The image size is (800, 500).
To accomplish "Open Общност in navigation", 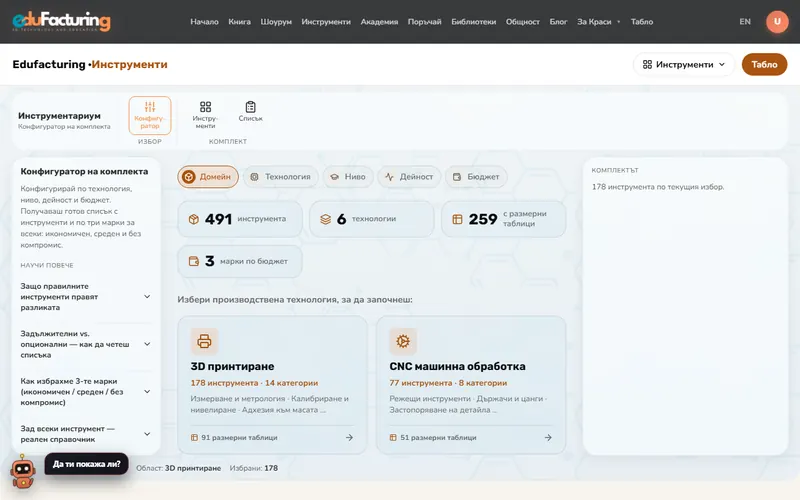I will point(522,21).
